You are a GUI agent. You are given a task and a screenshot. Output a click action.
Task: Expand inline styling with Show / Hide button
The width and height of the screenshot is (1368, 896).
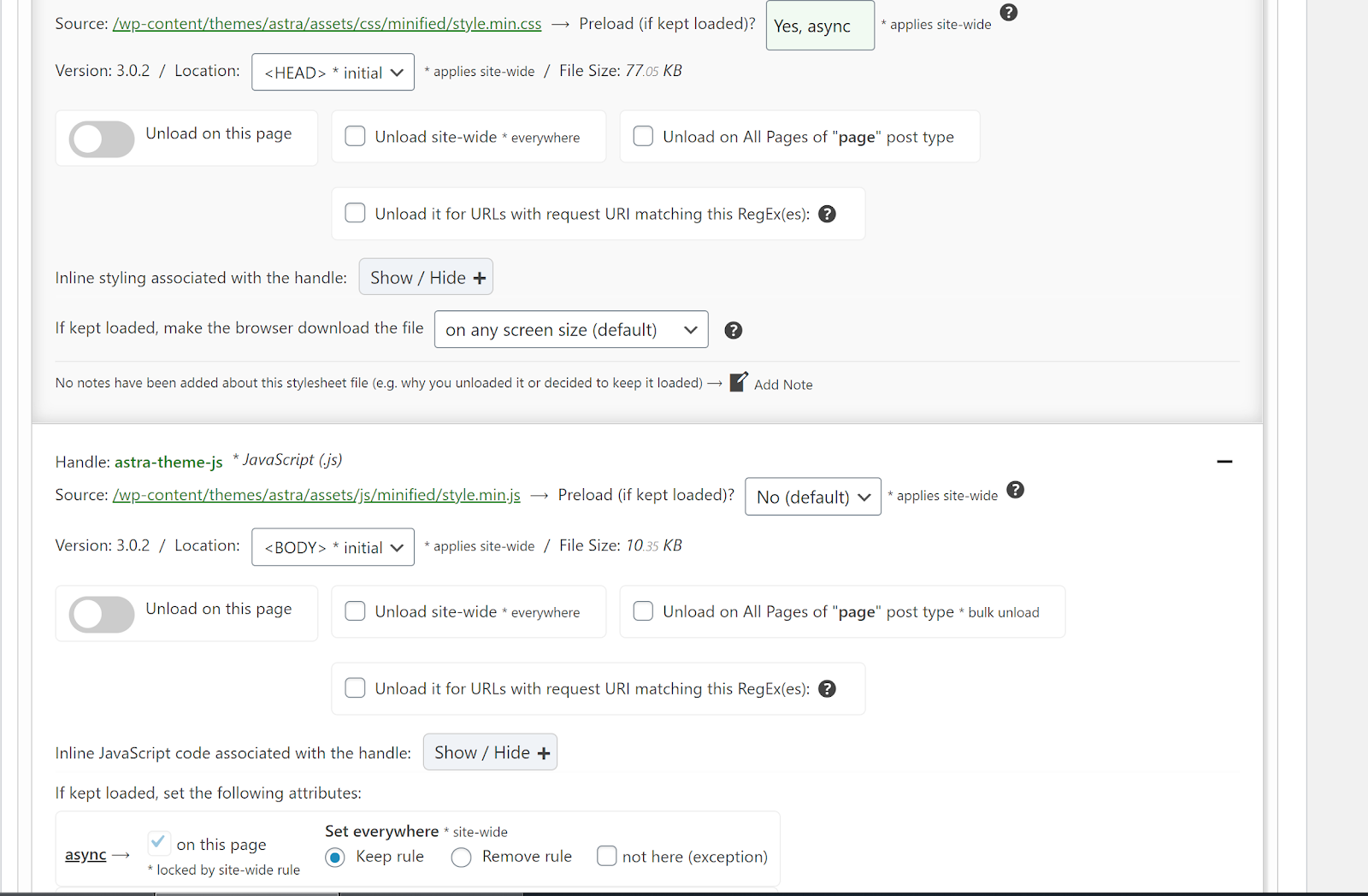click(x=426, y=277)
